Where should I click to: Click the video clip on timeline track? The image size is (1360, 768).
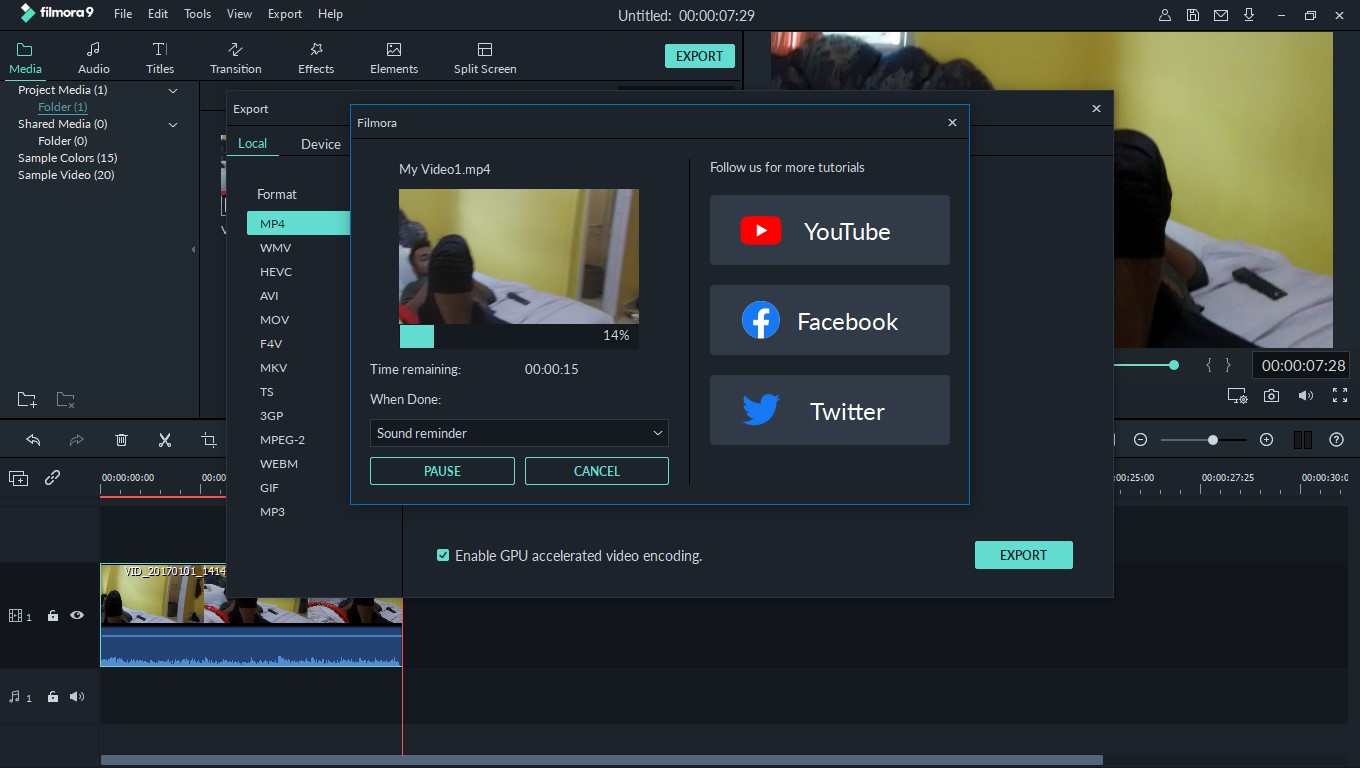pyautogui.click(x=251, y=615)
